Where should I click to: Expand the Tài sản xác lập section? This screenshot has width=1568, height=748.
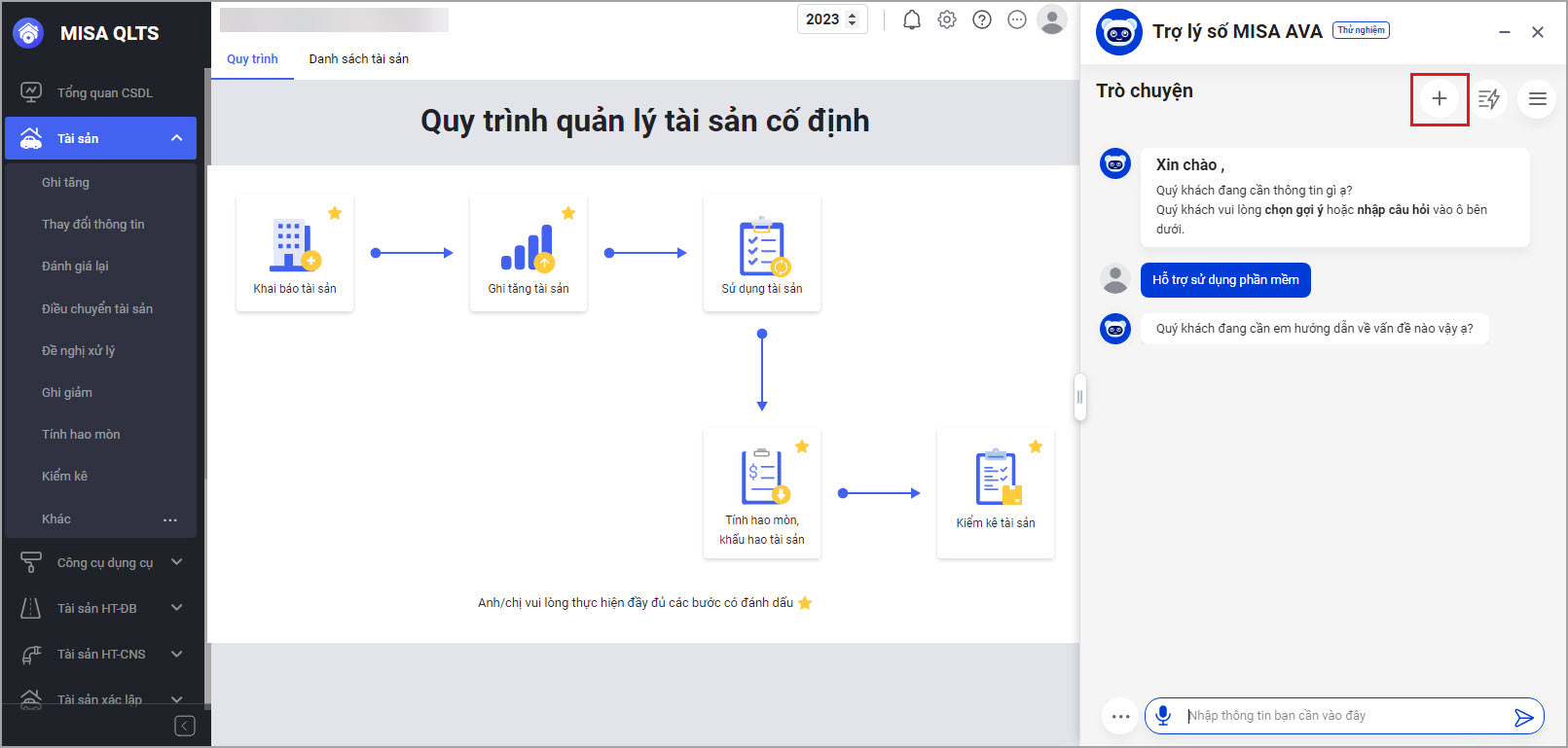[176, 699]
